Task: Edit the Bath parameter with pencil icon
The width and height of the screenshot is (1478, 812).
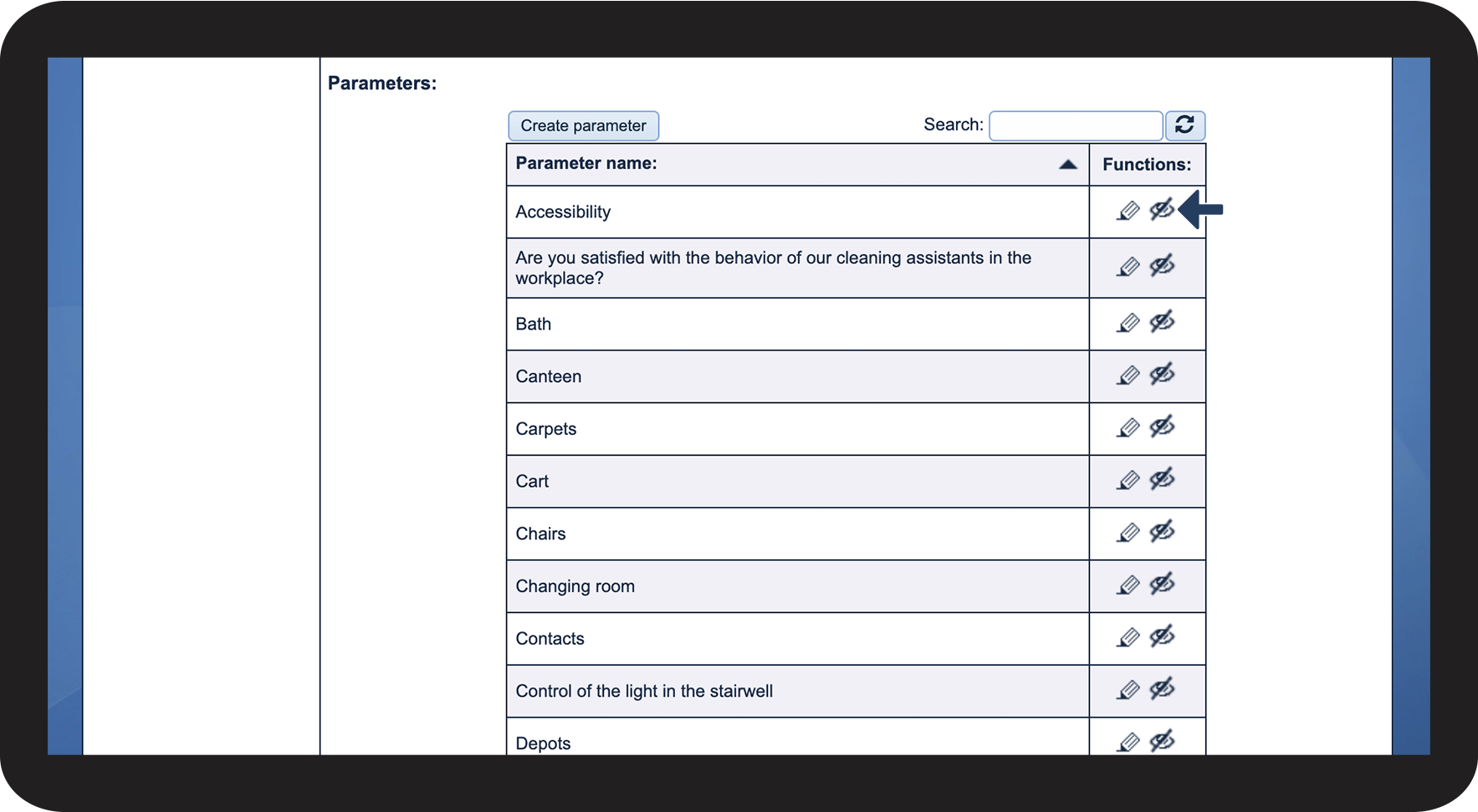Action: (1128, 323)
